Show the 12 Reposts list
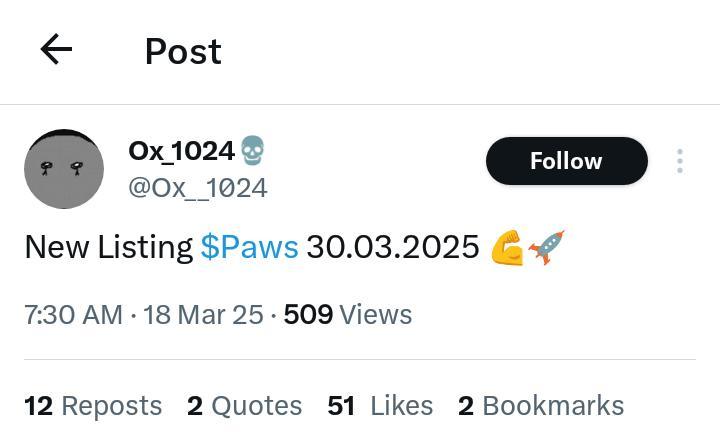 click(93, 405)
